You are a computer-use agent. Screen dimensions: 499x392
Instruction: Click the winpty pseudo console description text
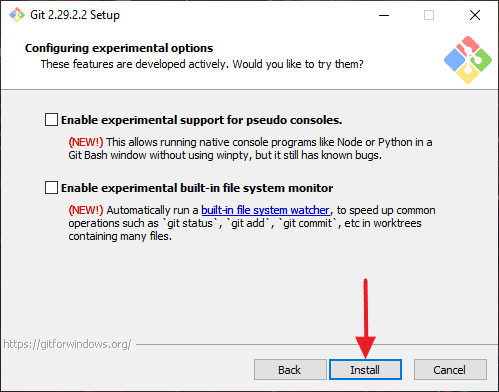(251, 149)
